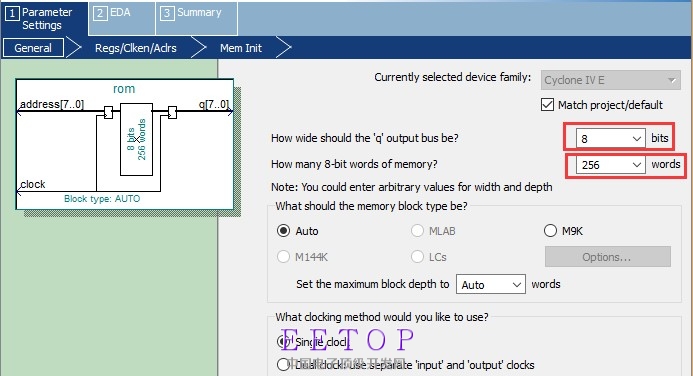This screenshot has height=376, width=693.
Task: Click the q[7..0] port label
Action: 214,104
